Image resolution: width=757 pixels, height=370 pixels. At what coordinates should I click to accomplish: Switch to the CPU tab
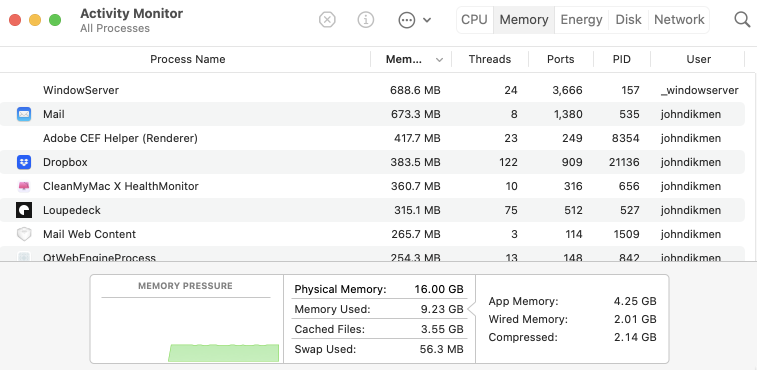pos(475,20)
